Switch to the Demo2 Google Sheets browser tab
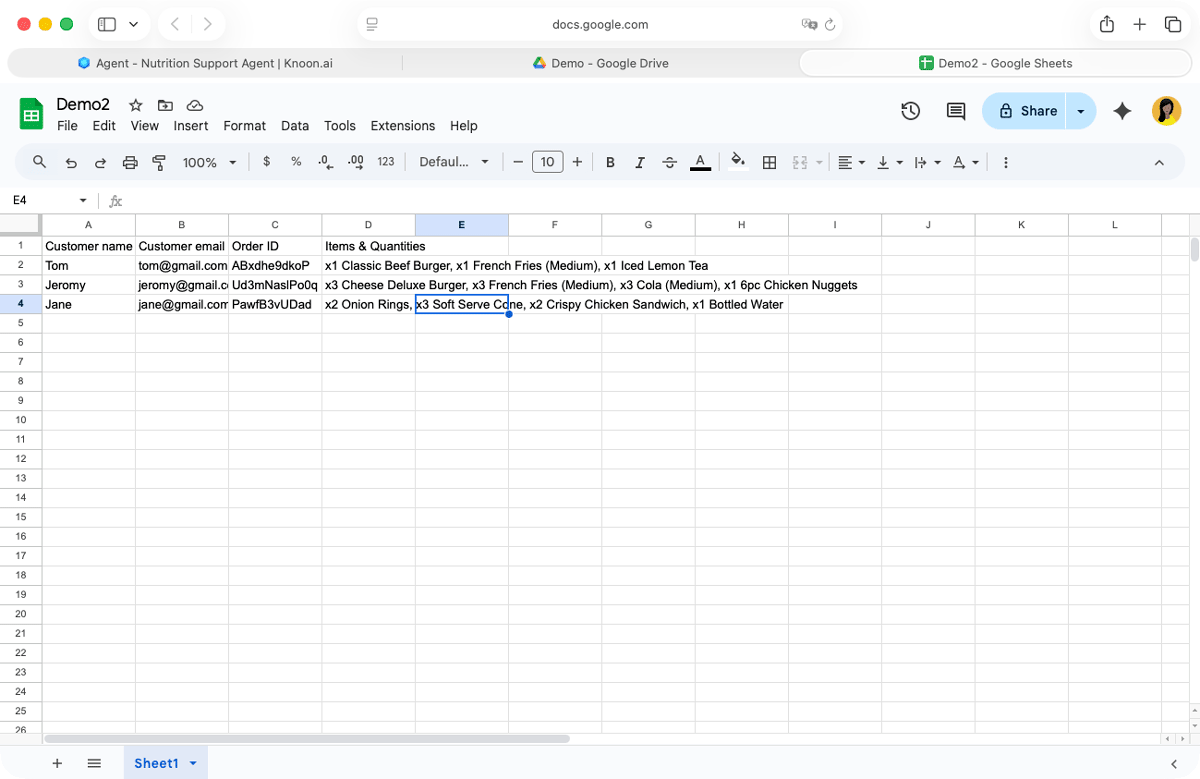 996,62
